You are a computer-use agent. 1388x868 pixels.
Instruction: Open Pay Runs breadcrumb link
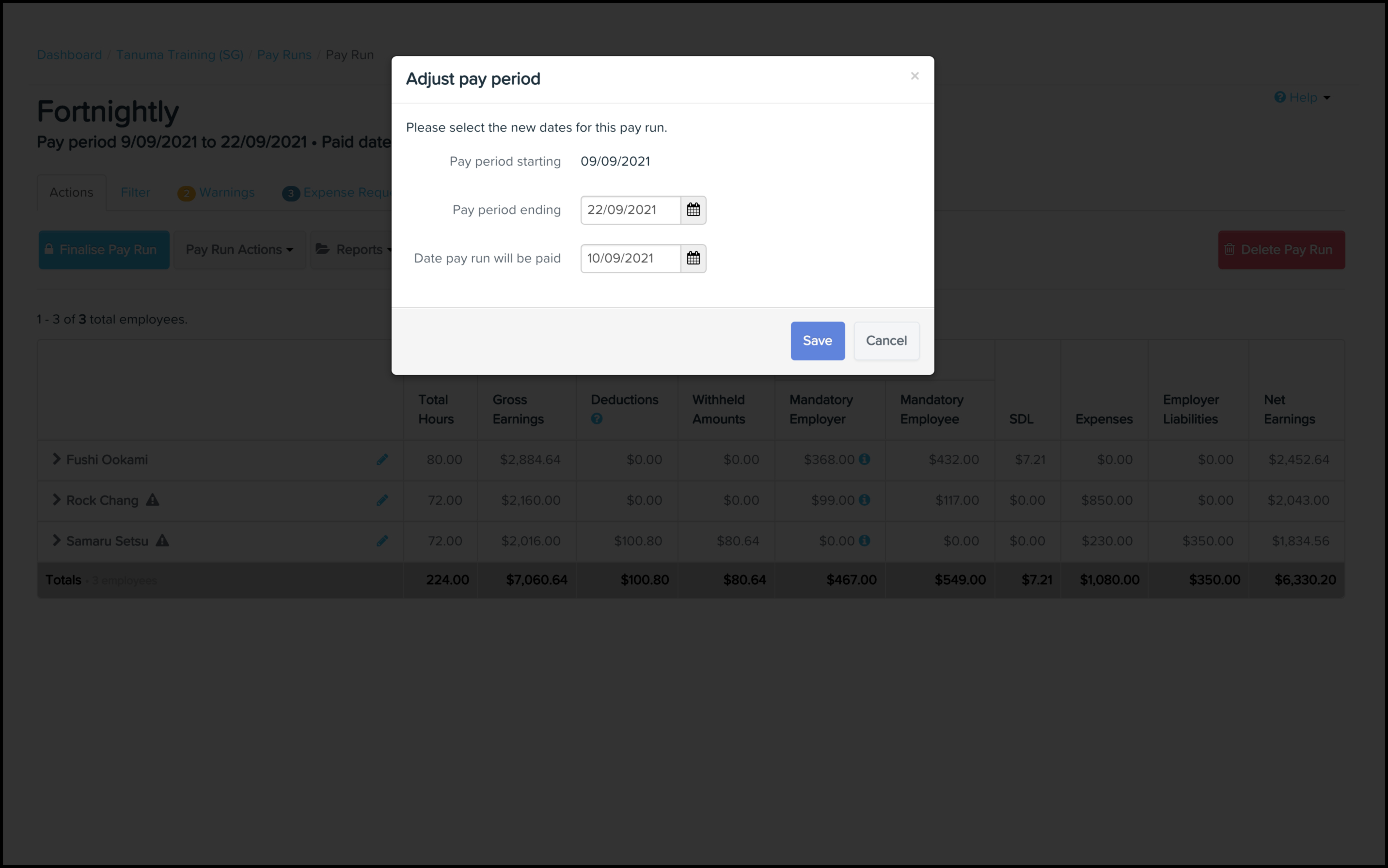click(x=284, y=55)
